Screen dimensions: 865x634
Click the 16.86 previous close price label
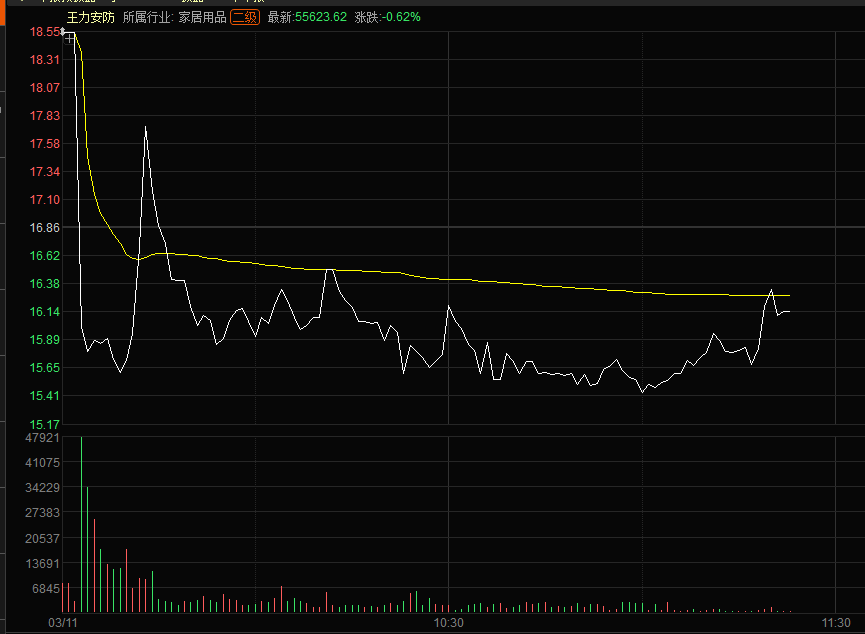(x=45, y=228)
